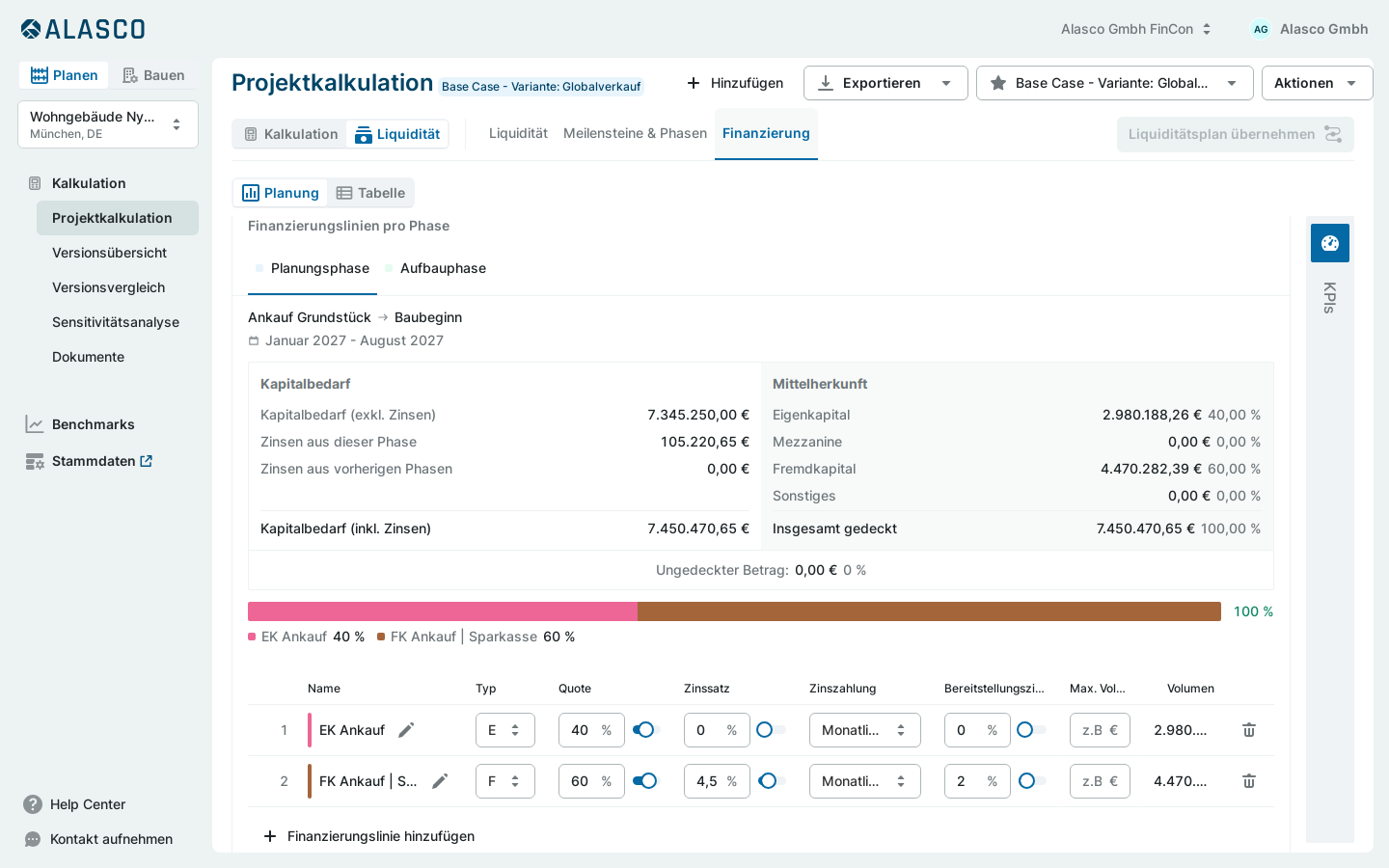1389x868 pixels.
Task: Delete the EK Ankauf financing line
Action: coord(1249,730)
